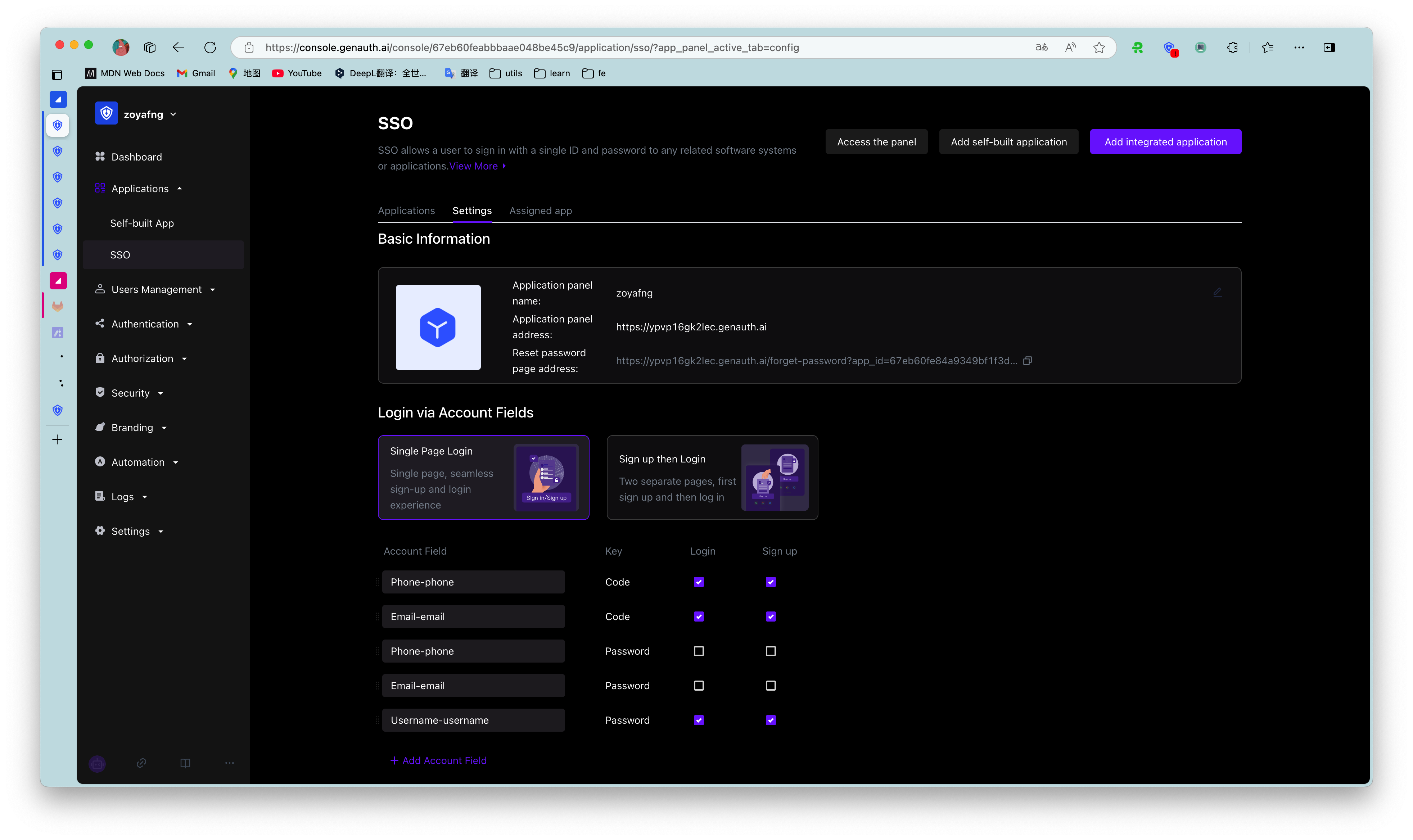Copy the reset password page address
The image size is (1413, 840).
1028,361
